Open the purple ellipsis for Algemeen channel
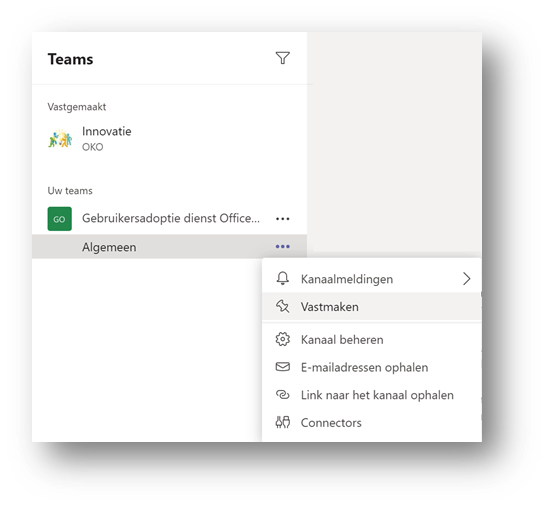 282,247
